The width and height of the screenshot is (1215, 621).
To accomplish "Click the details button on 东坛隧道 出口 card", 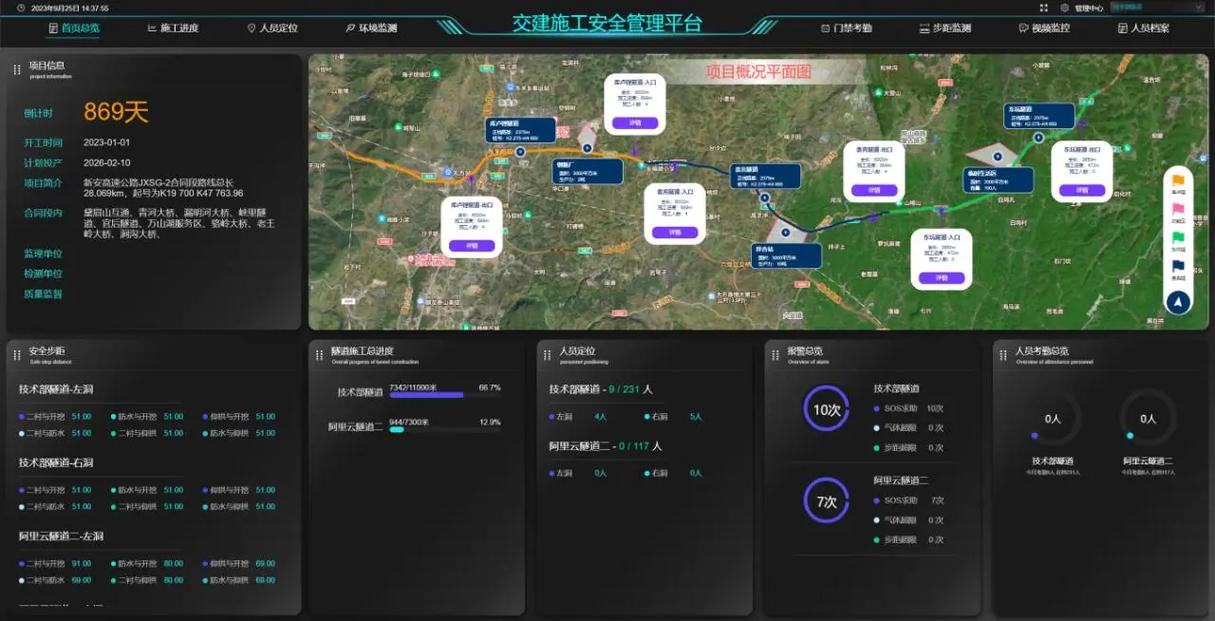I will [x=1082, y=189].
